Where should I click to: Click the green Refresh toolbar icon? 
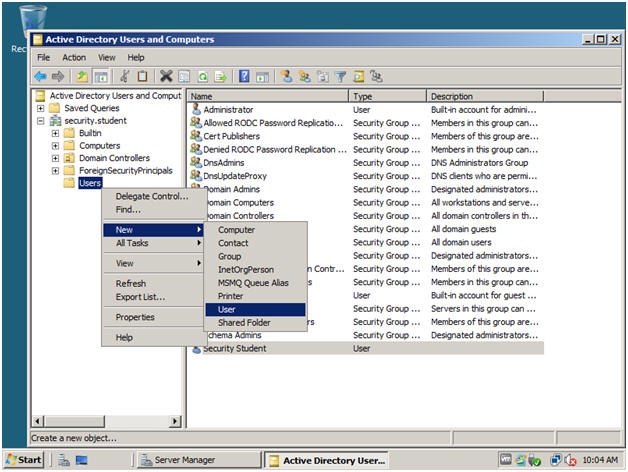coord(203,76)
